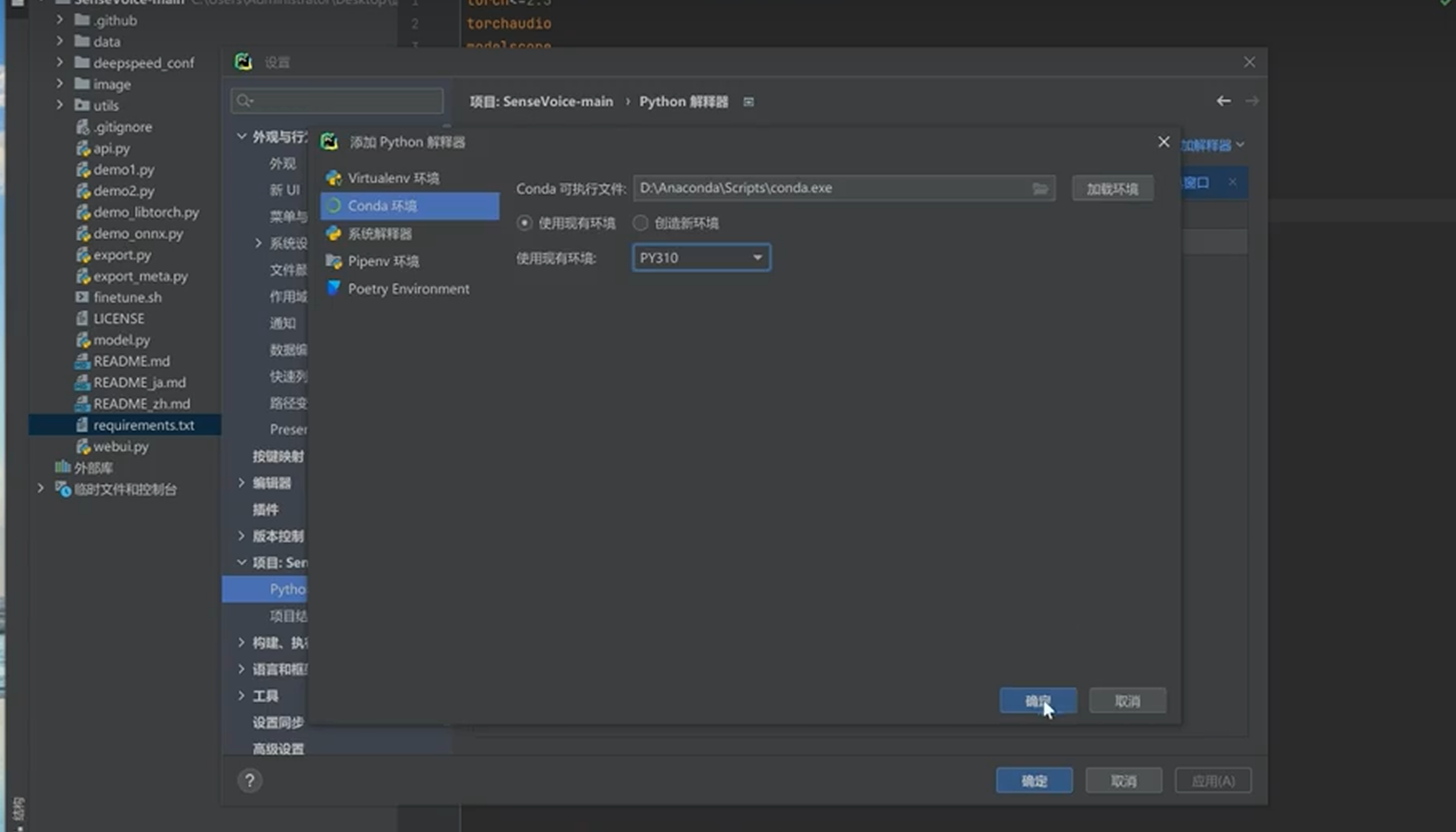Select the use existing environment radio button
Viewport: 1456px width, 832px height.
click(524, 223)
